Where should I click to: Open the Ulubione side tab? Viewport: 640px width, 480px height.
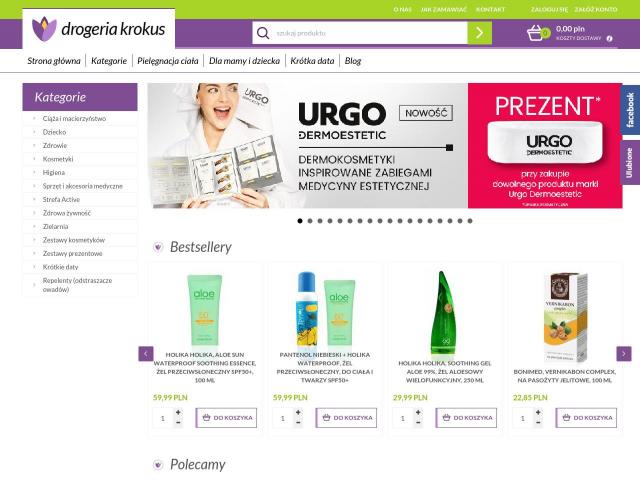click(630, 162)
